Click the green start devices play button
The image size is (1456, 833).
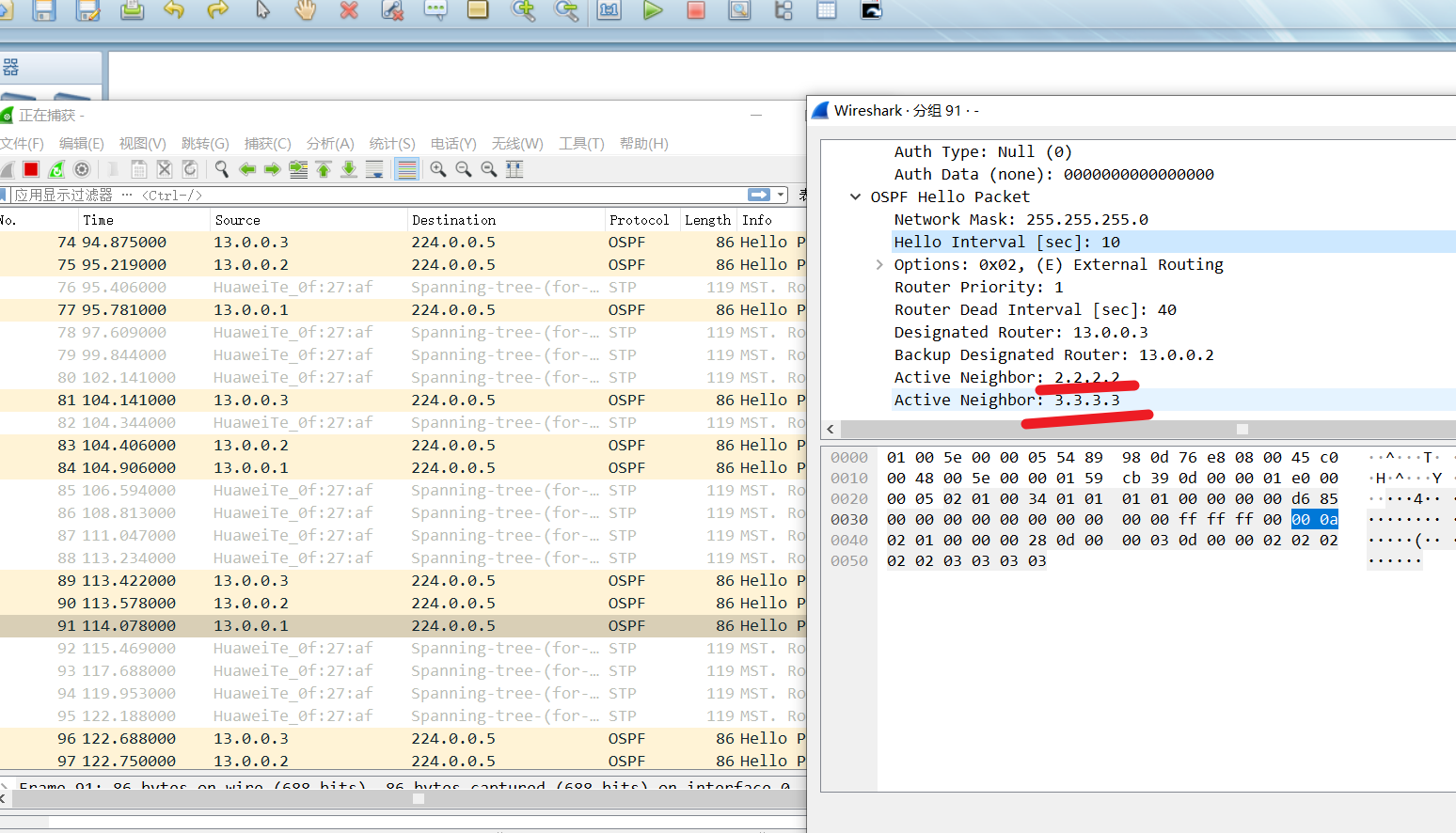653,10
